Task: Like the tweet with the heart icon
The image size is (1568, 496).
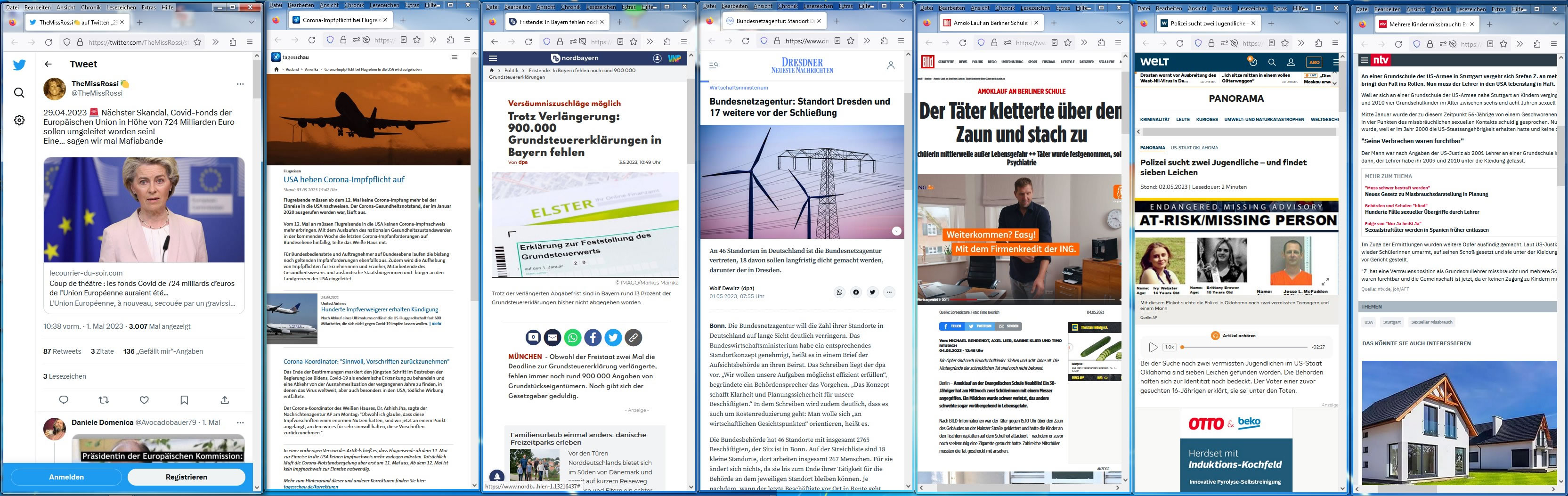Action: coord(144,400)
